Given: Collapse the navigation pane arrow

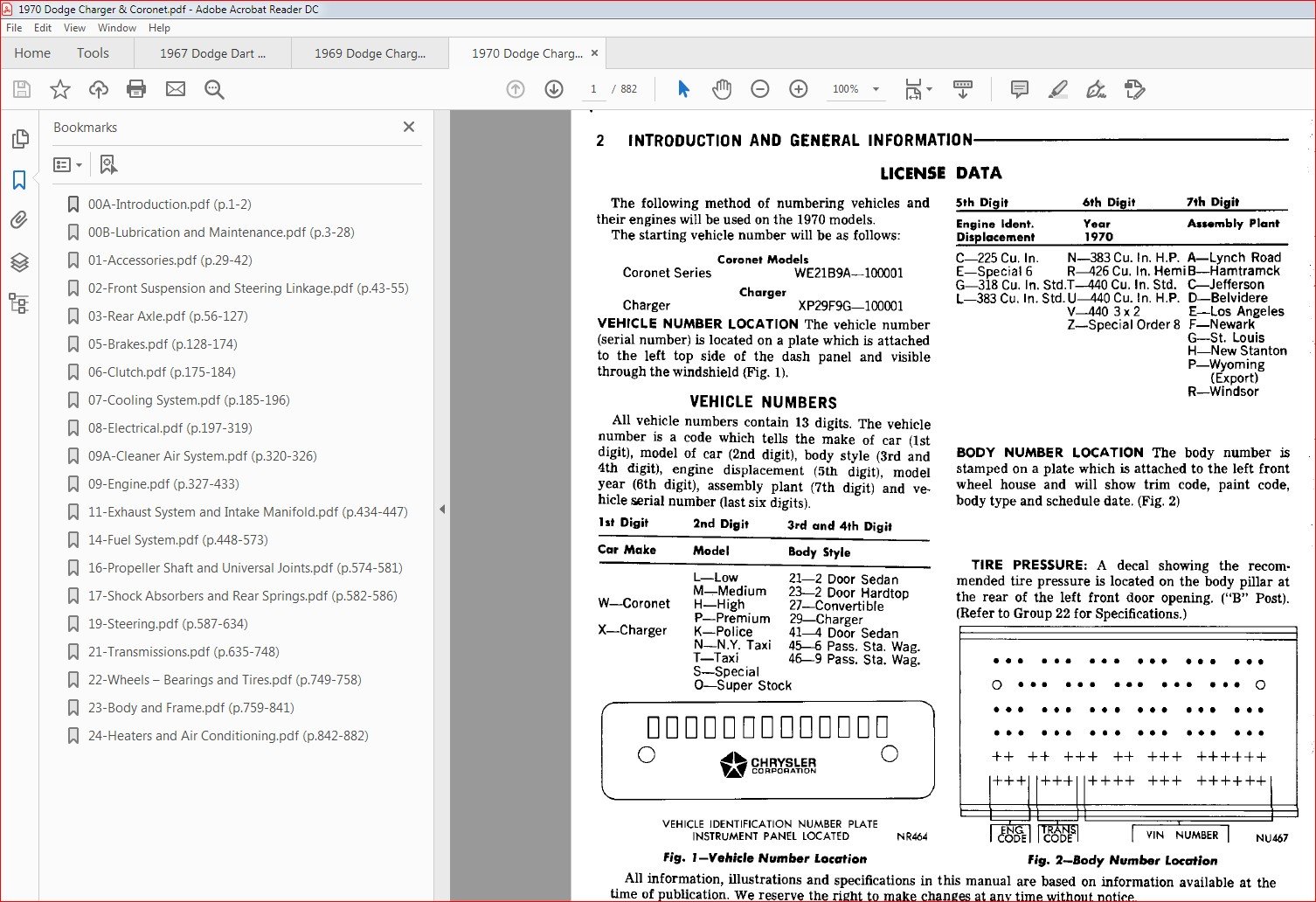Looking at the screenshot, I should [x=442, y=509].
